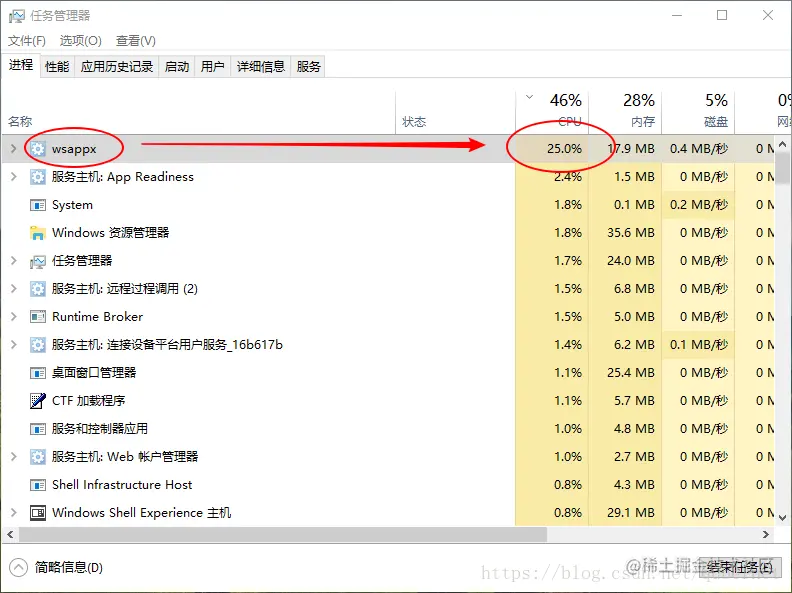Click the 远程过程调用 service gear icon
792x593 pixels.
(38, 289)
